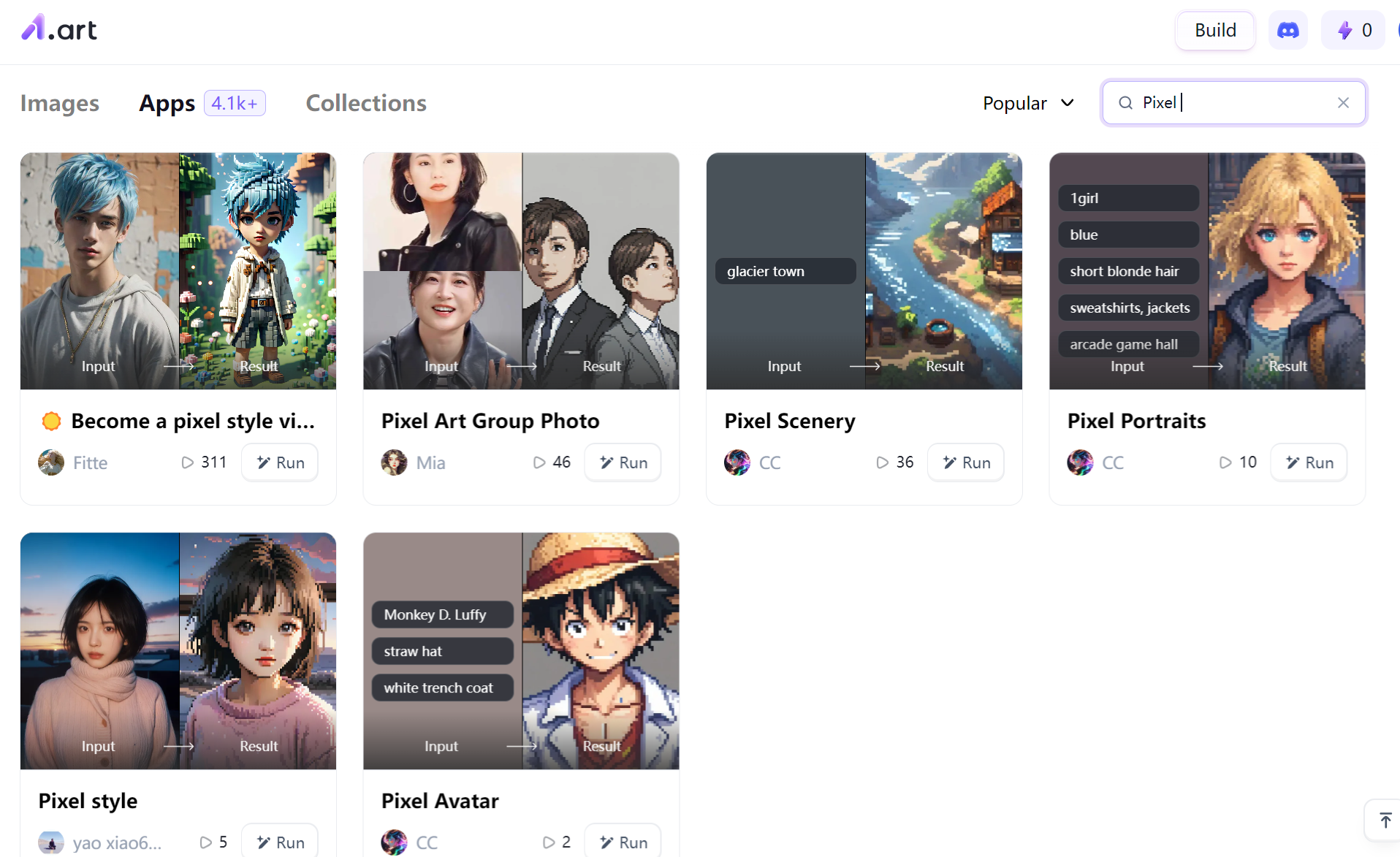Open CC author name on Pixel Portraits

[1113, 463]
